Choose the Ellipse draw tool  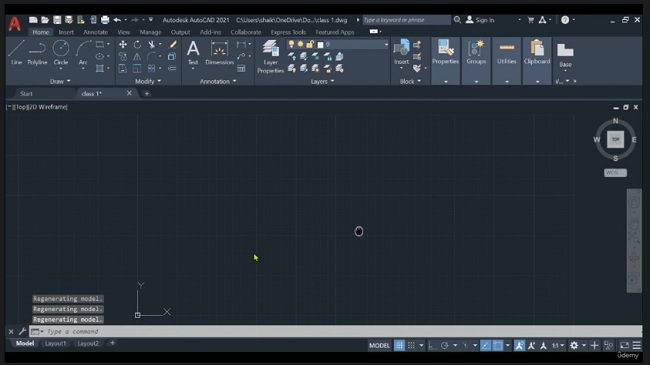point(100,56)
